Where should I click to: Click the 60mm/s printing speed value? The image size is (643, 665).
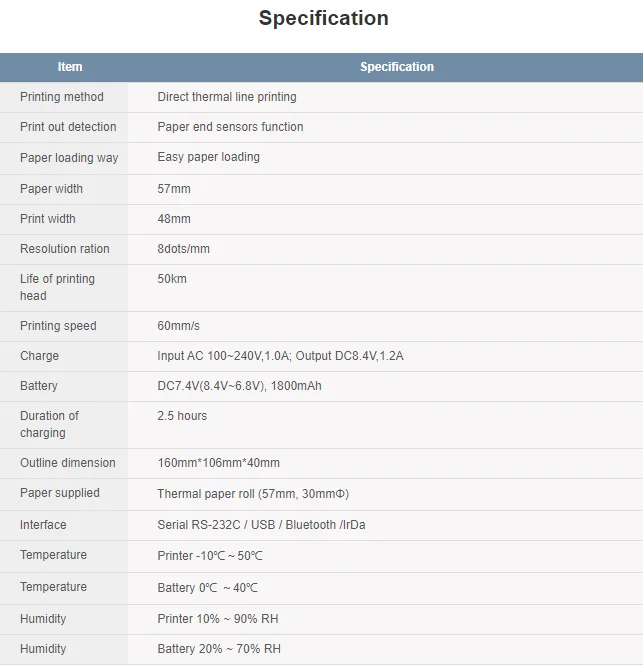click(179, 326)
